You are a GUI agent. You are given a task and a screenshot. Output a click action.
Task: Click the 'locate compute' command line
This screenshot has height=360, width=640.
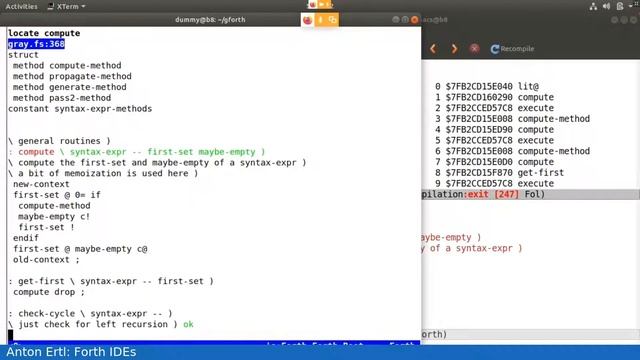pyautogui.click(x=44, y=33)
